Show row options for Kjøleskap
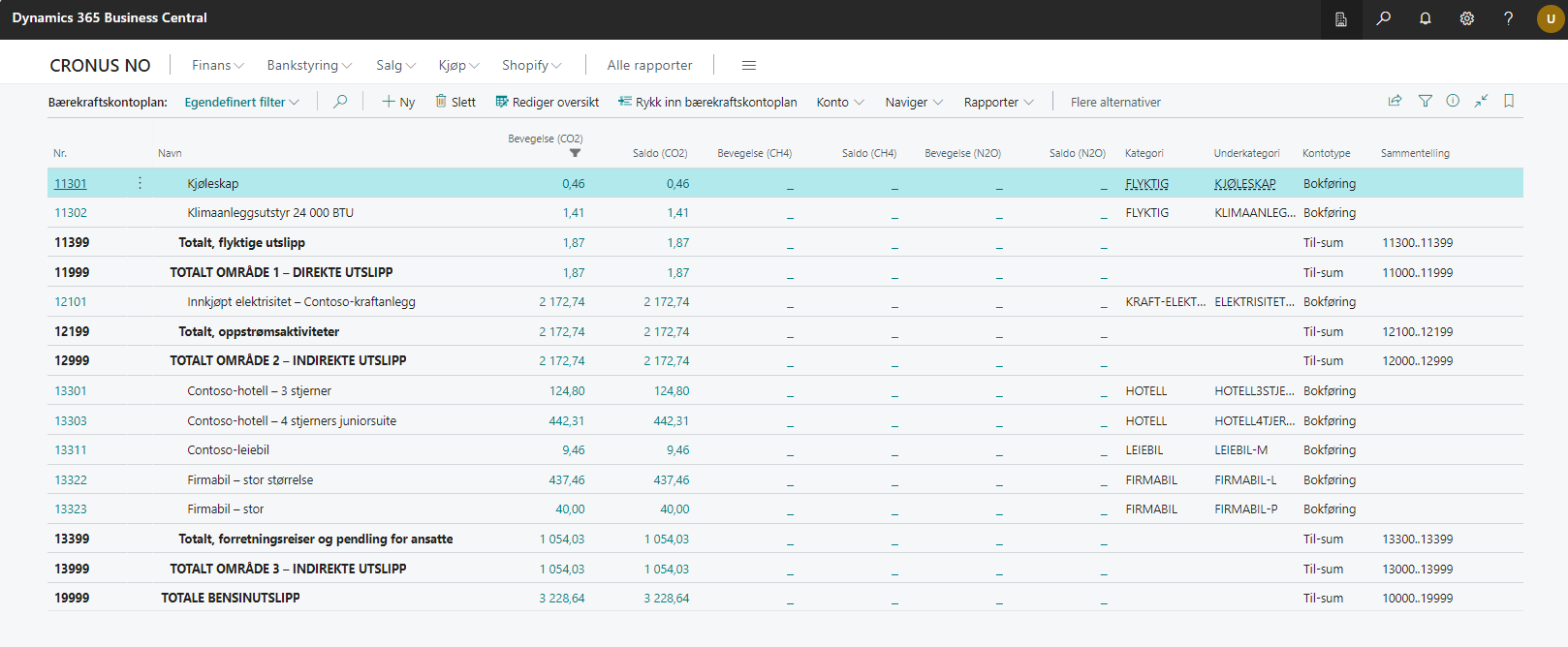1568x647 pixels. [140, 183]
